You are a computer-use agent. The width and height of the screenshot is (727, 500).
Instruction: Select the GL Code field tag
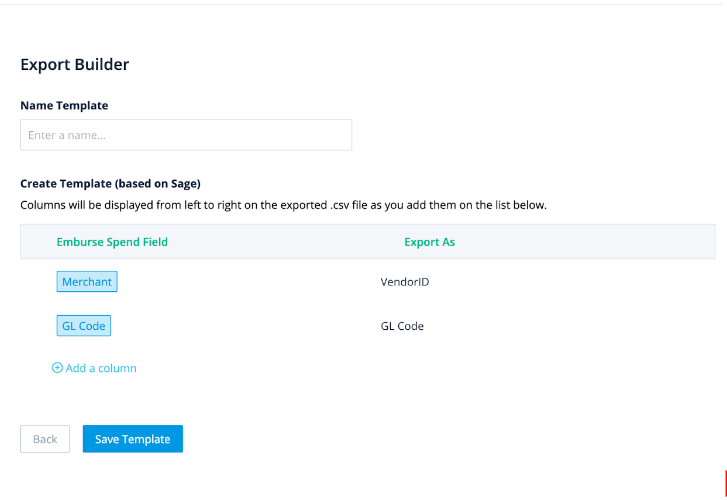[x=83, y=326]
